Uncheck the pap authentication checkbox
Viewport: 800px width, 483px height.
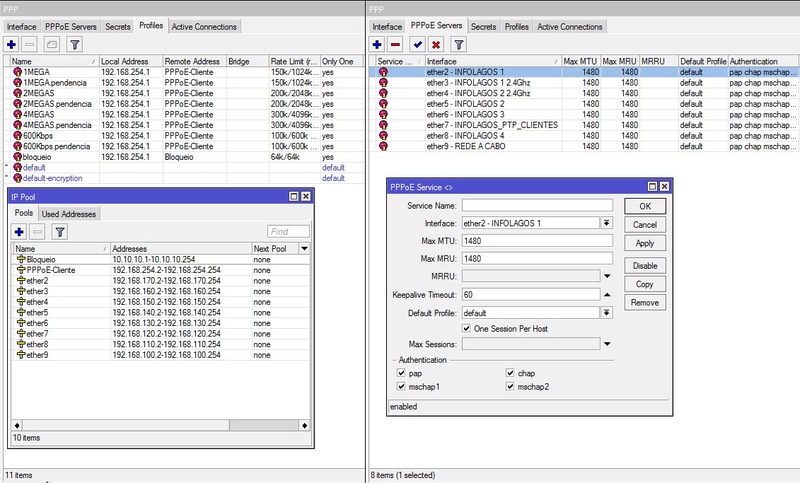(402, 373)
